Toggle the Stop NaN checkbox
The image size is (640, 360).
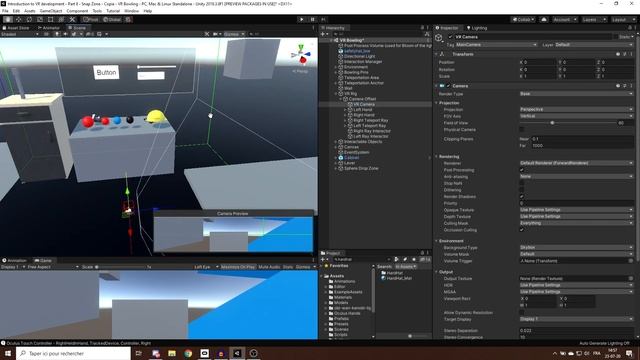[x=522, y=184]
